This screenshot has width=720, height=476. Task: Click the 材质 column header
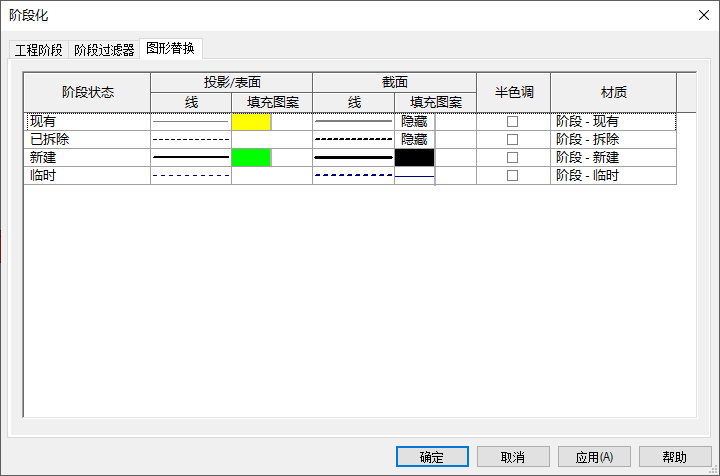click(x=613, y=92)
